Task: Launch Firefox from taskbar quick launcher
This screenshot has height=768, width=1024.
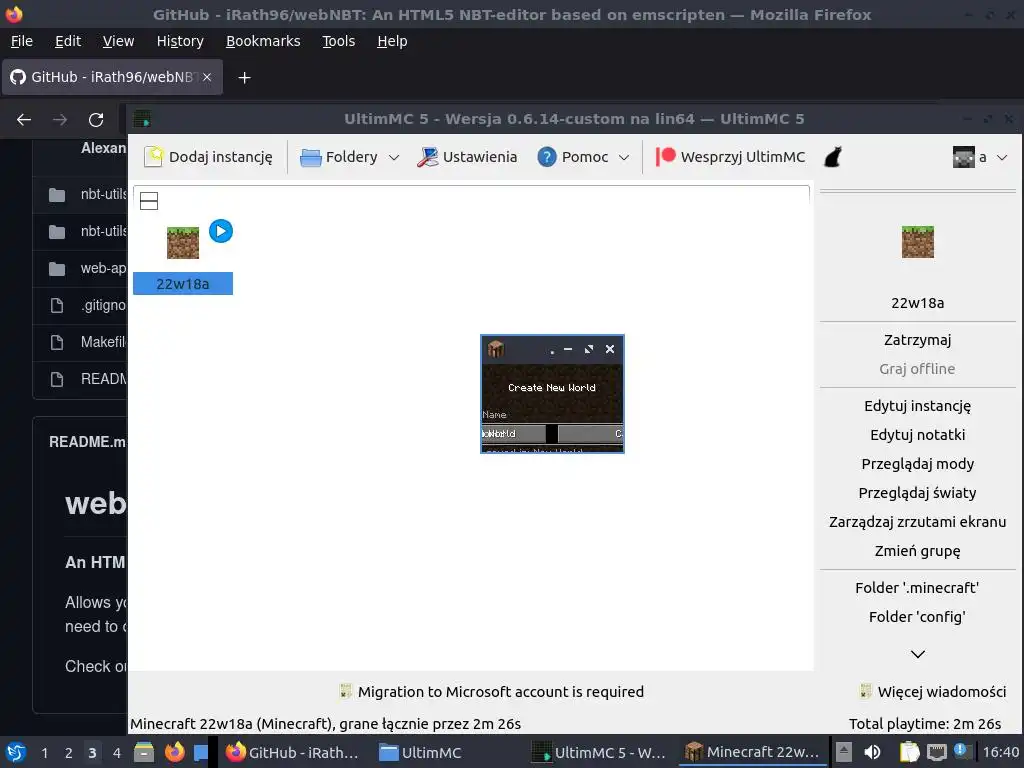Action: 174,752
